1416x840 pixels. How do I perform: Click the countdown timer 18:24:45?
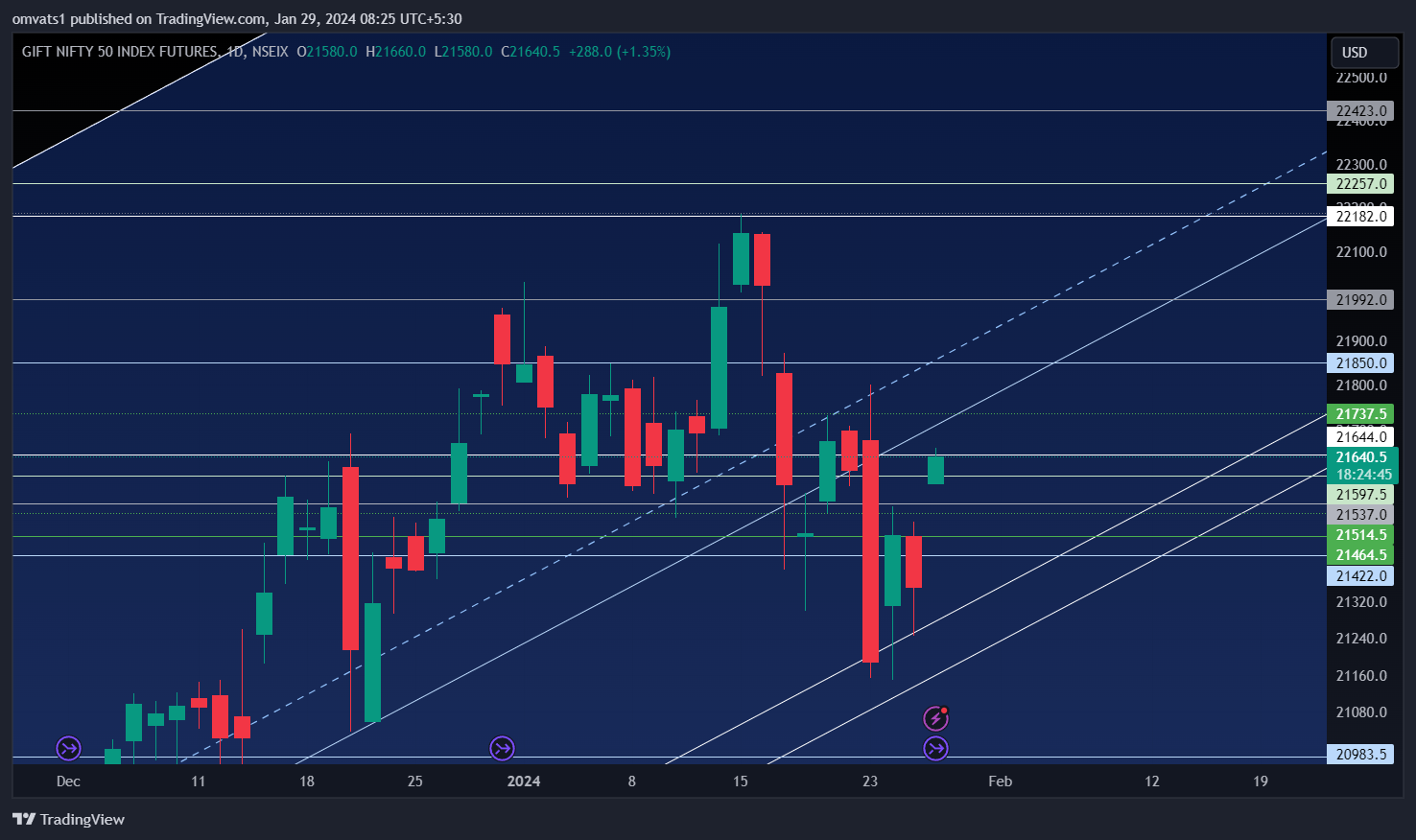point(1361,475)
